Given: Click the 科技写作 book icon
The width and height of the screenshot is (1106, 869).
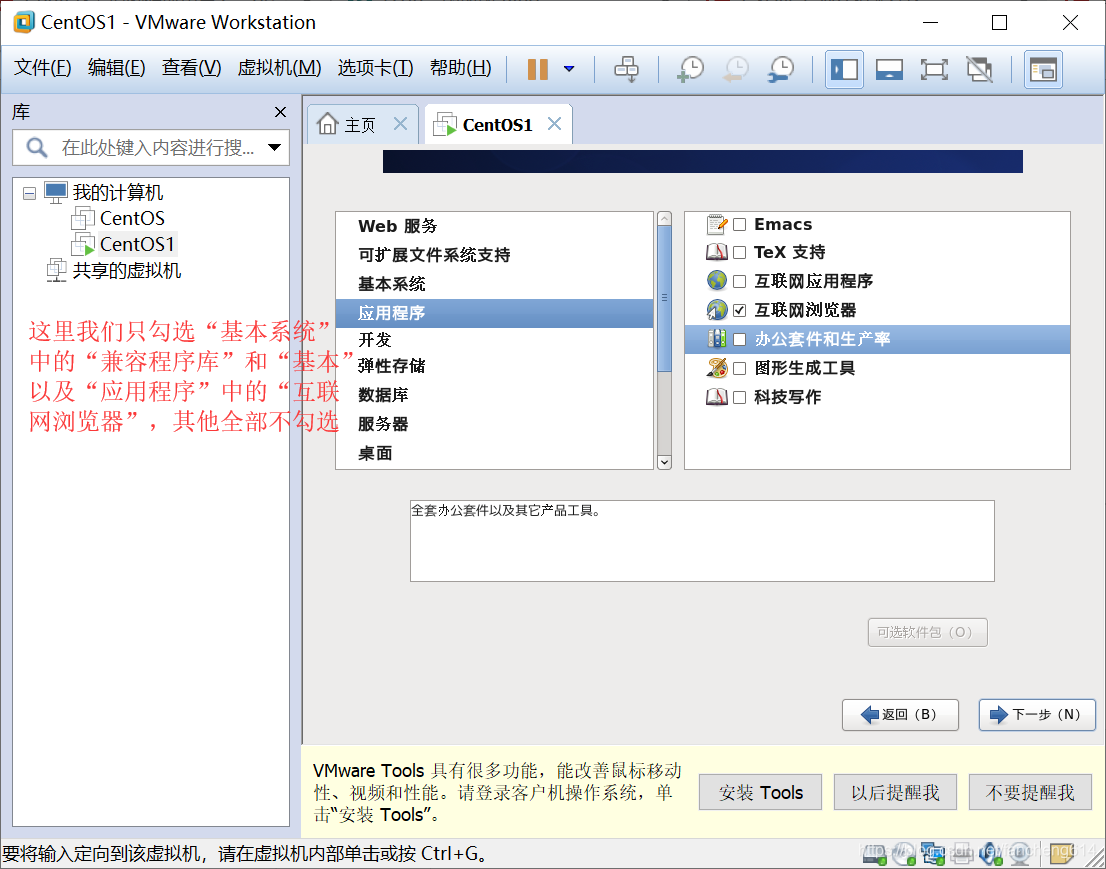Looking at the screenshot, I should click(x=717, y=396).
